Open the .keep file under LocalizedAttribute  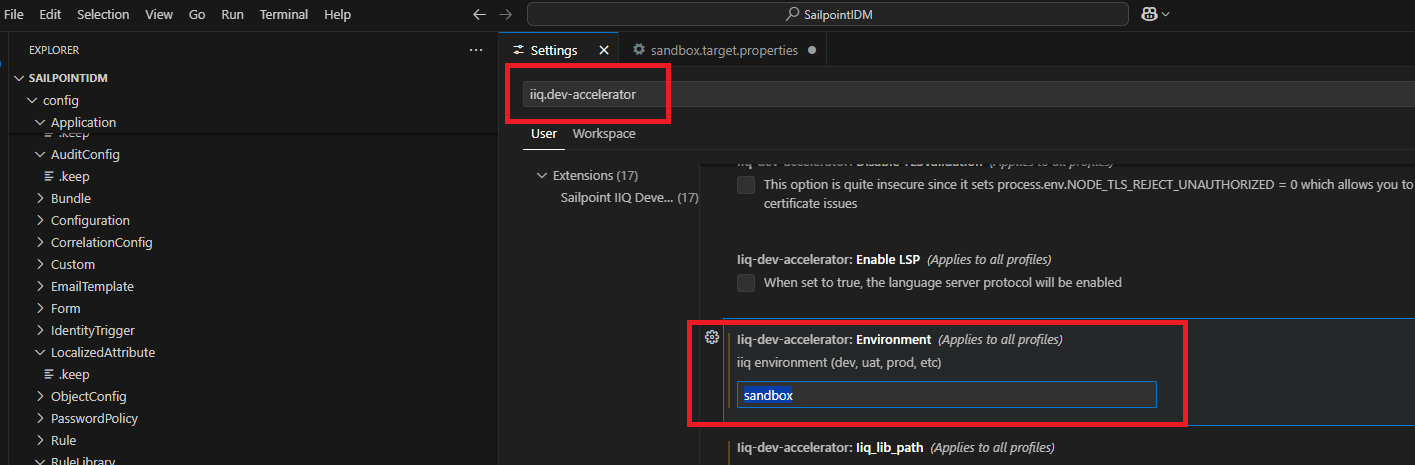click(74, 374)
